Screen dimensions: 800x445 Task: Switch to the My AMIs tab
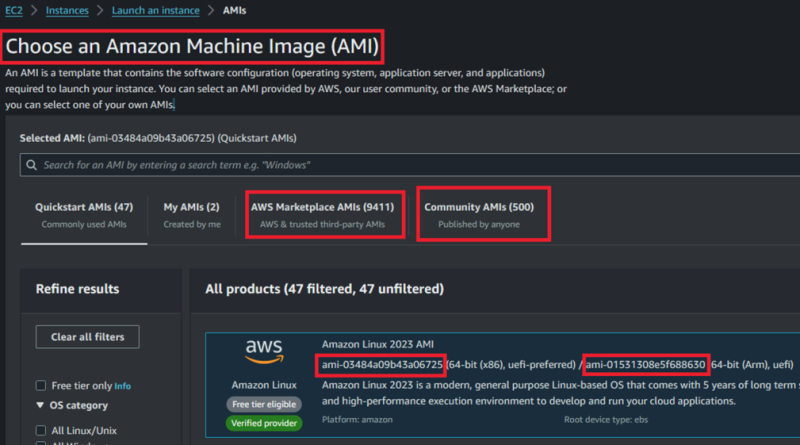(192, 215)
